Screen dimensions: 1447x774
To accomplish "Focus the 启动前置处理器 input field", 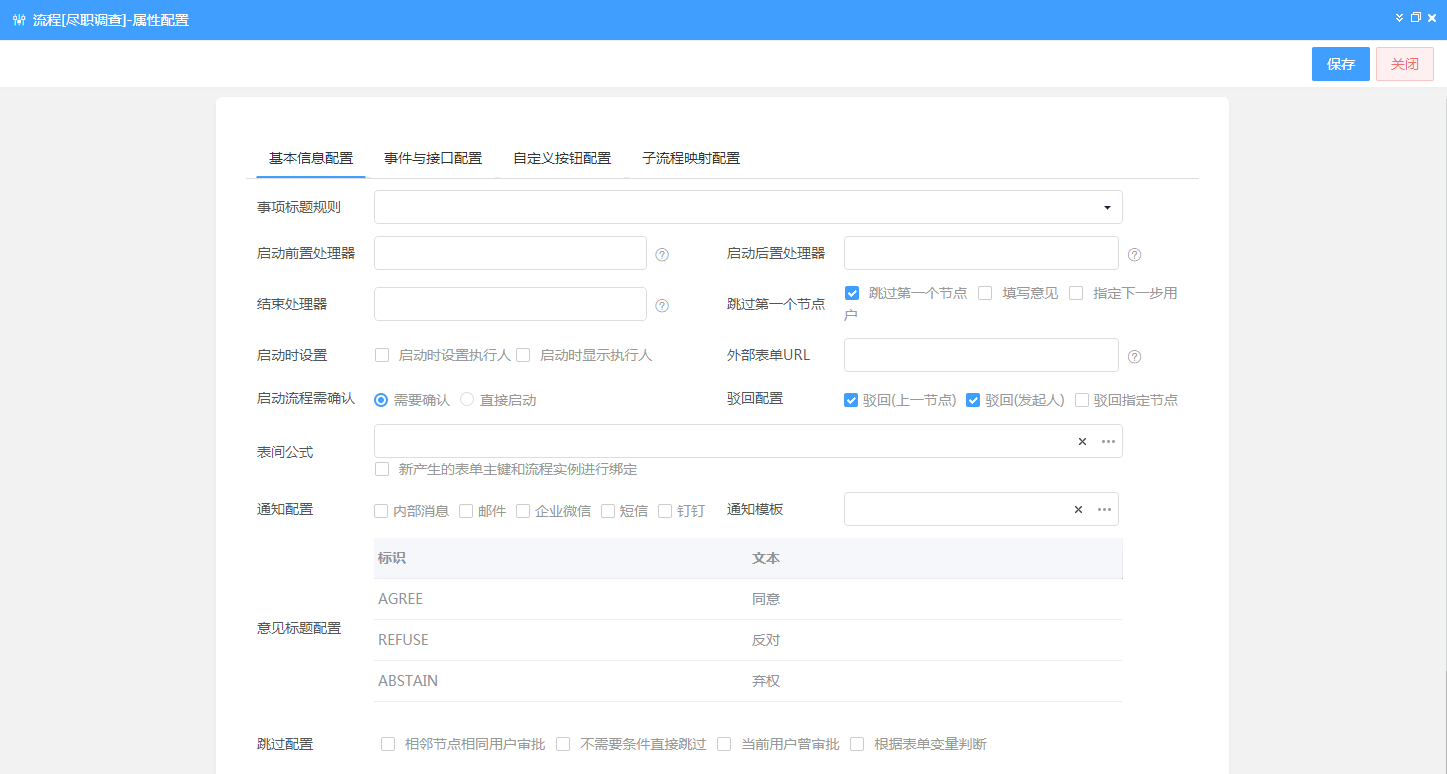I will [510, 253].
